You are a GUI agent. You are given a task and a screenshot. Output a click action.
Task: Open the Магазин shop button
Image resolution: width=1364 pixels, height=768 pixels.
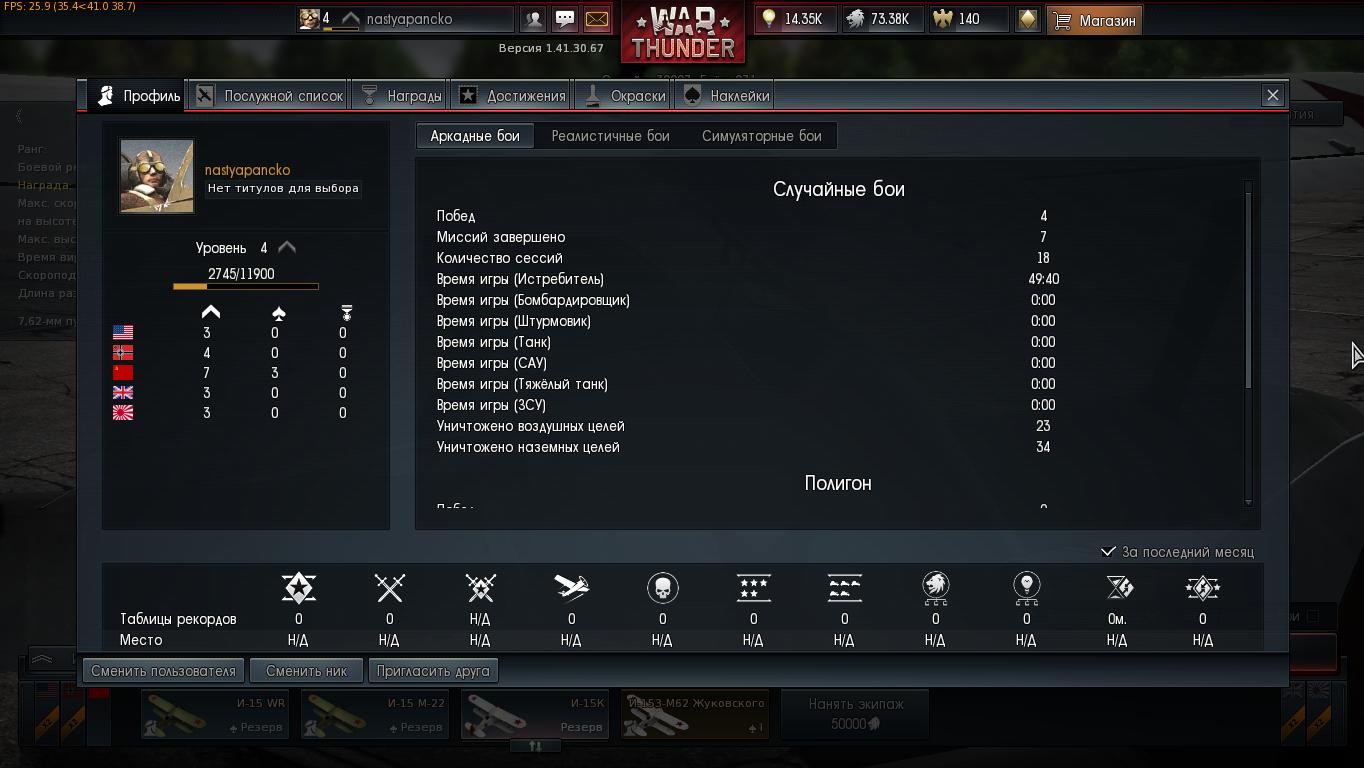1094,20
